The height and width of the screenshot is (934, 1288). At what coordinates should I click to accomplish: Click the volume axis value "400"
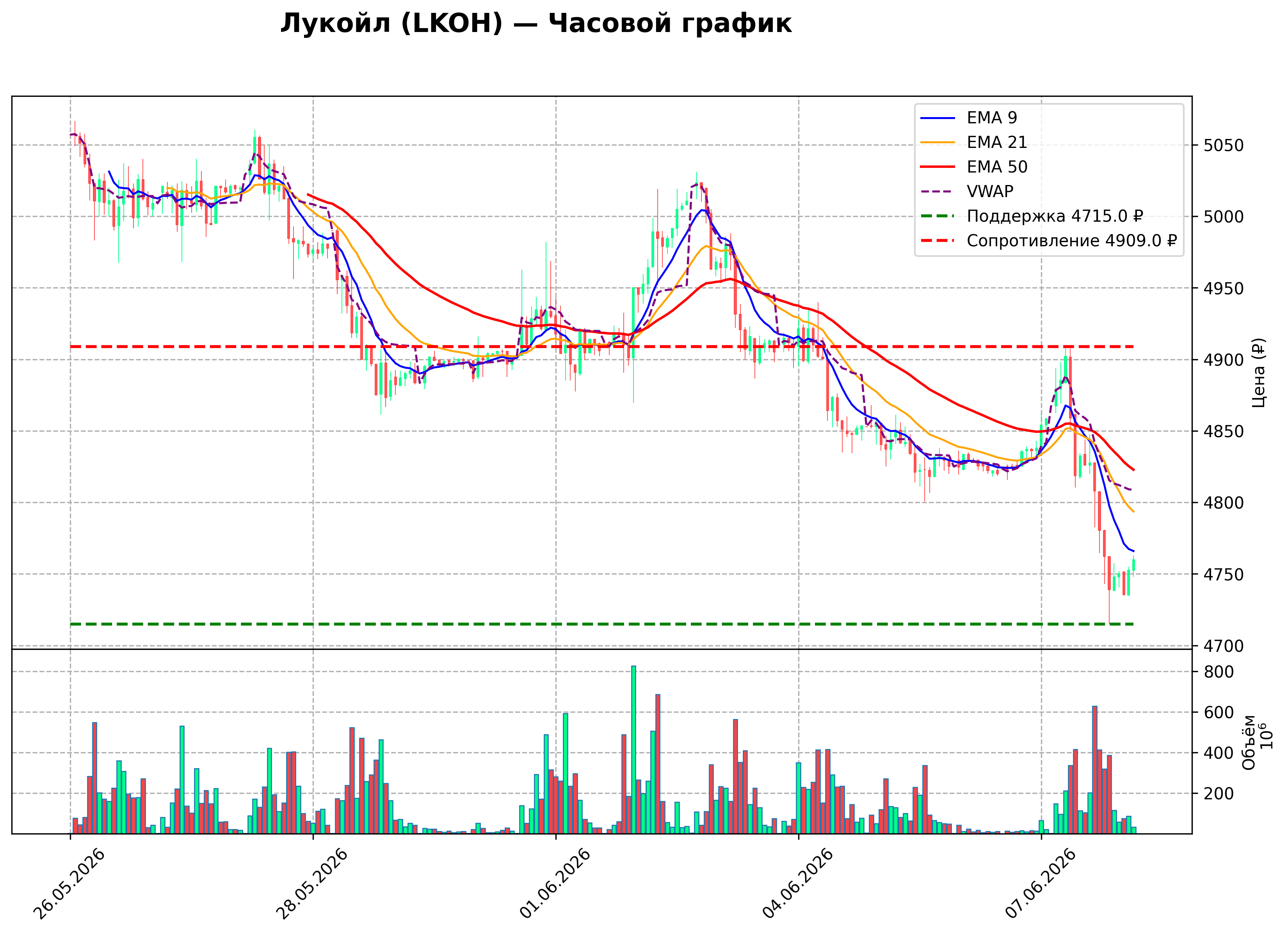coord(1219,753)
